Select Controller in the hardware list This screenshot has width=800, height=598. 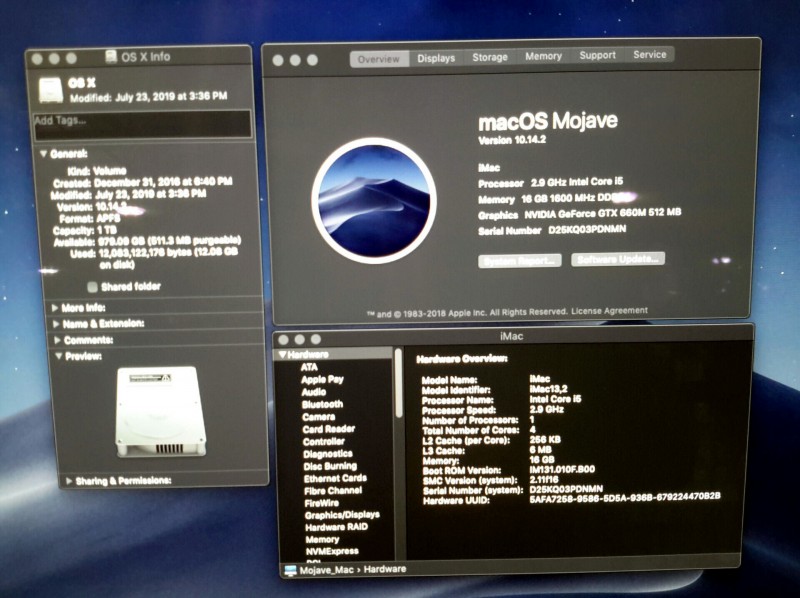coord(323,441)
